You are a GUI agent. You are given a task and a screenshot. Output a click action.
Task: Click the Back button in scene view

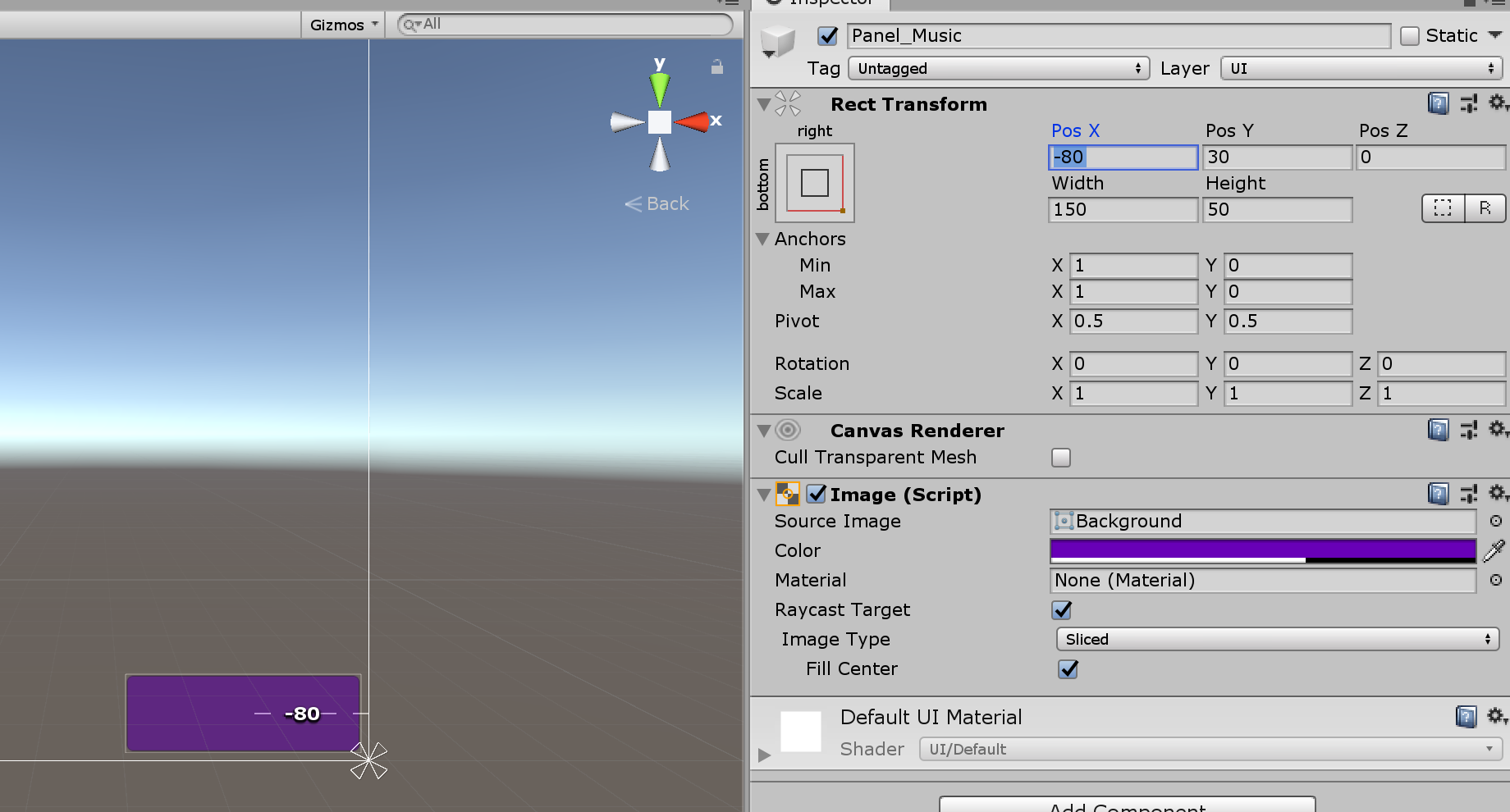(x=656, y=203)
